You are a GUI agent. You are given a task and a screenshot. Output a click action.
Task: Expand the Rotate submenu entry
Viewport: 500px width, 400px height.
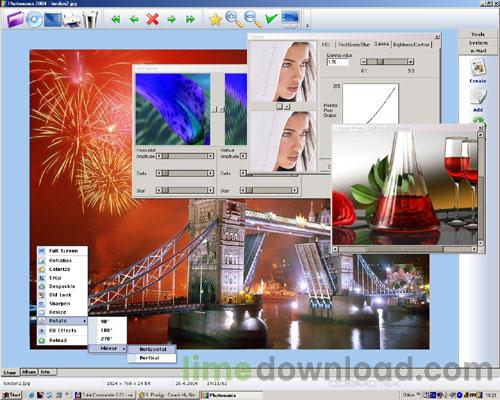point(62,321)
